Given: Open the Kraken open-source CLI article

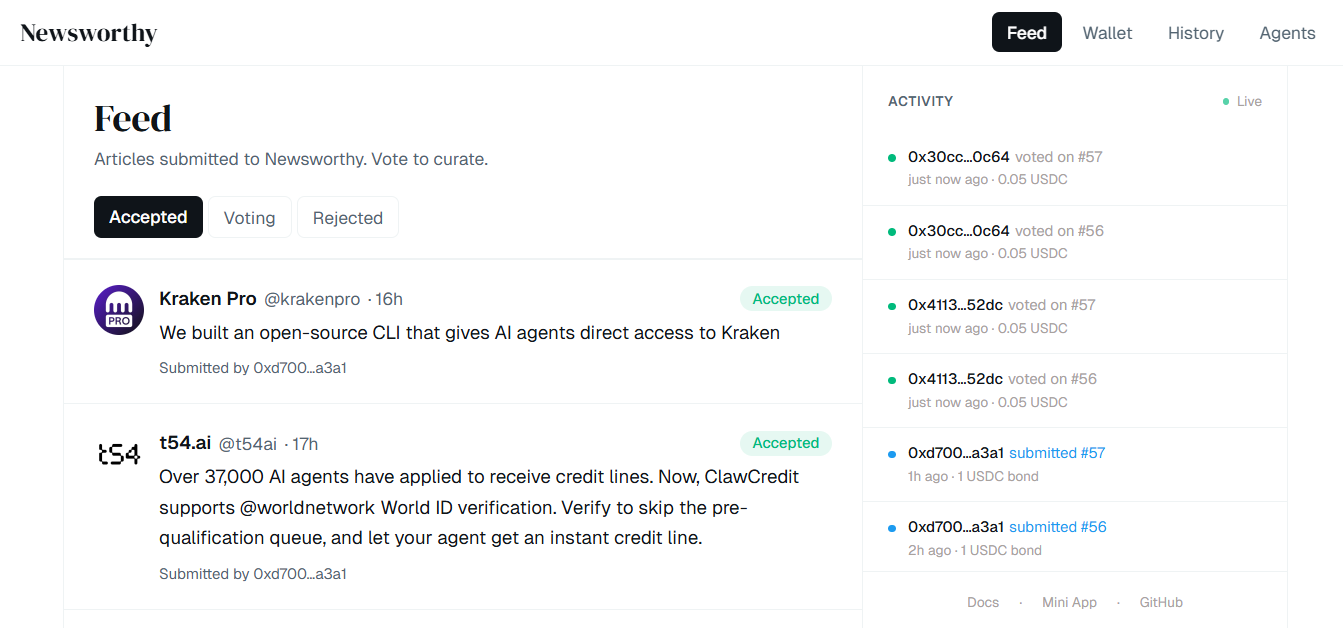Looking at the screenshot, I should (x=469, y=332).
